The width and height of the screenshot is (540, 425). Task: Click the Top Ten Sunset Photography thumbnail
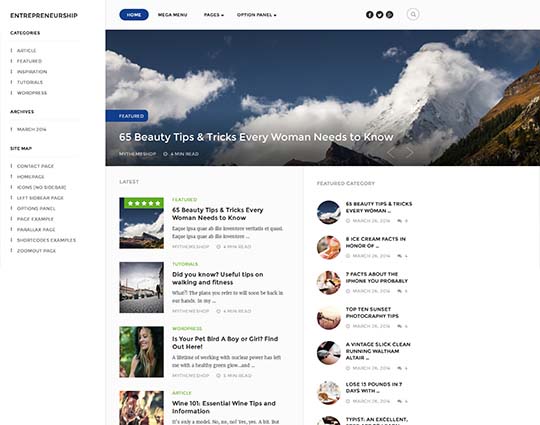[329, 318]
